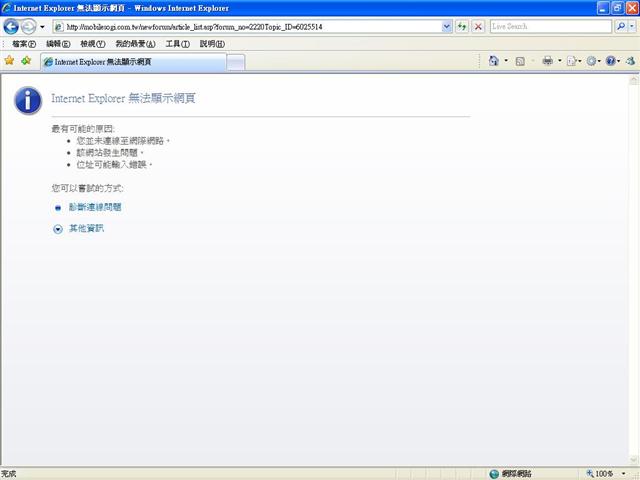The image size is (640, 480).
Task: Open the 我的最愛(A) menu
Action: 135,44
